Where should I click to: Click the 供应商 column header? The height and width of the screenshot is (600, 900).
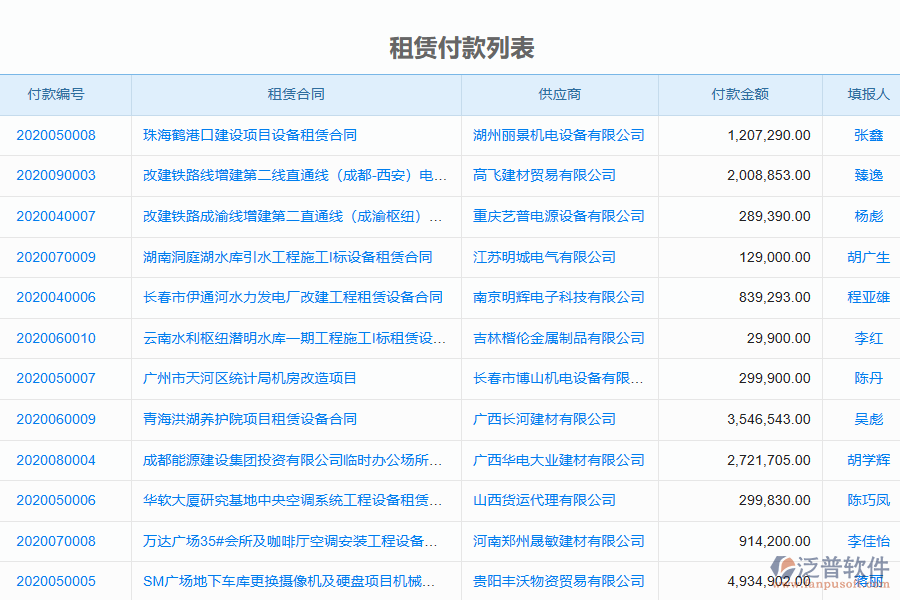click(558, 94)
